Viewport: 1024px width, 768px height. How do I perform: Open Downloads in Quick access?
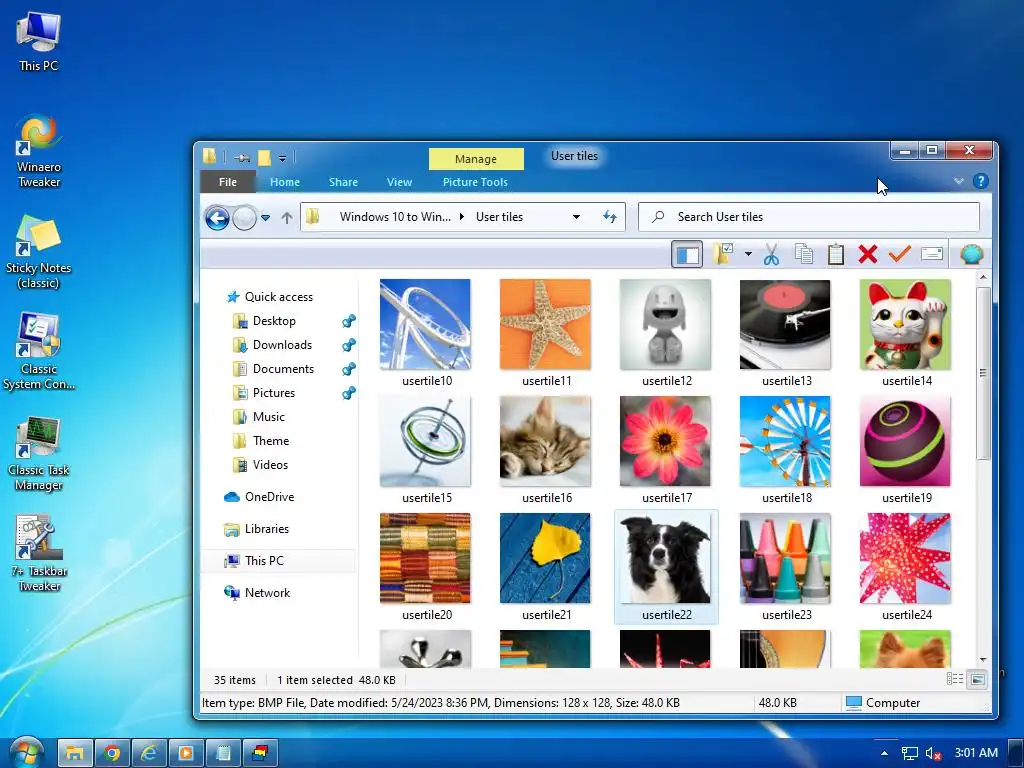282,345
